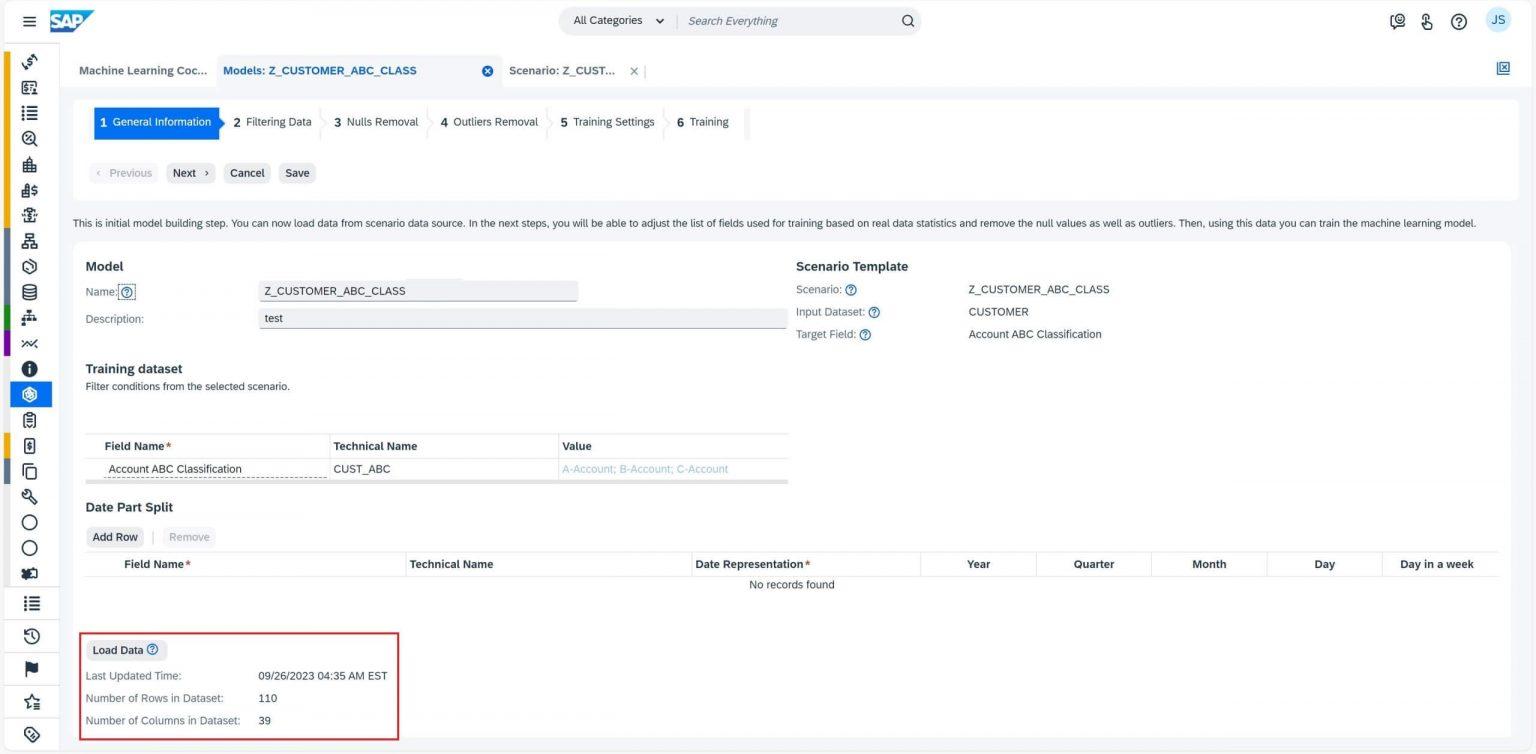Select the flag icon in the sidebar
The width and height of the screenshot is (1536, 754).
pyautogui.click(x=29, y=668)
